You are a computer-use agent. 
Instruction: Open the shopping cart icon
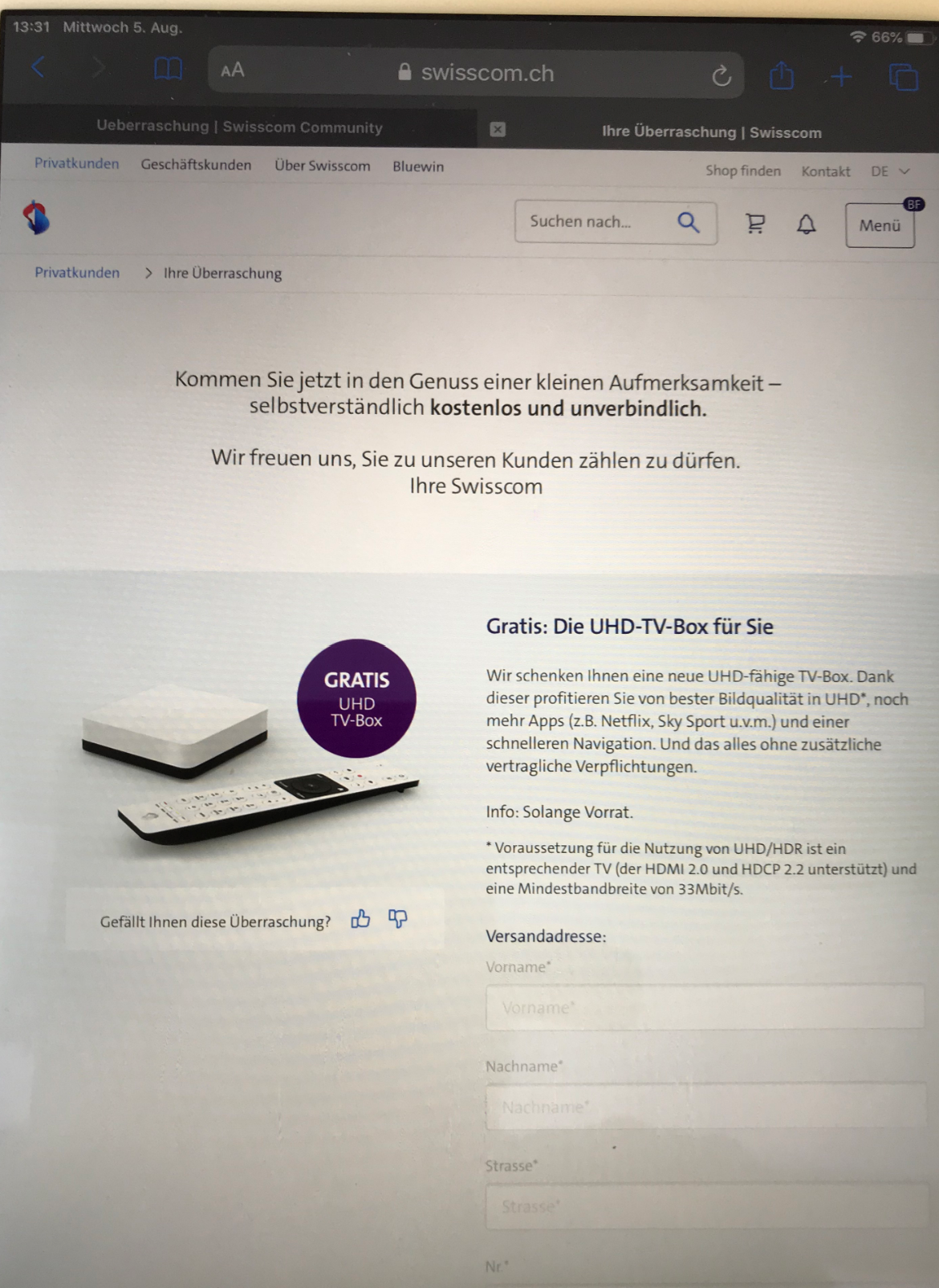(755, 223)
